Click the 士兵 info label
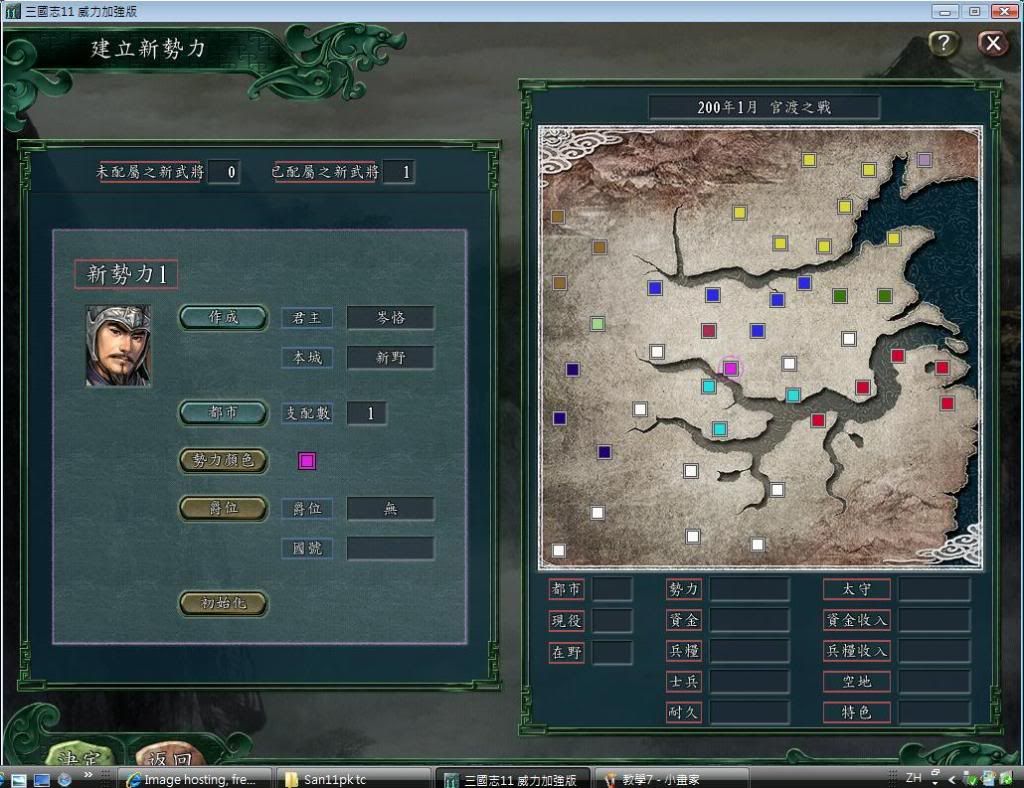 (684, 682)
